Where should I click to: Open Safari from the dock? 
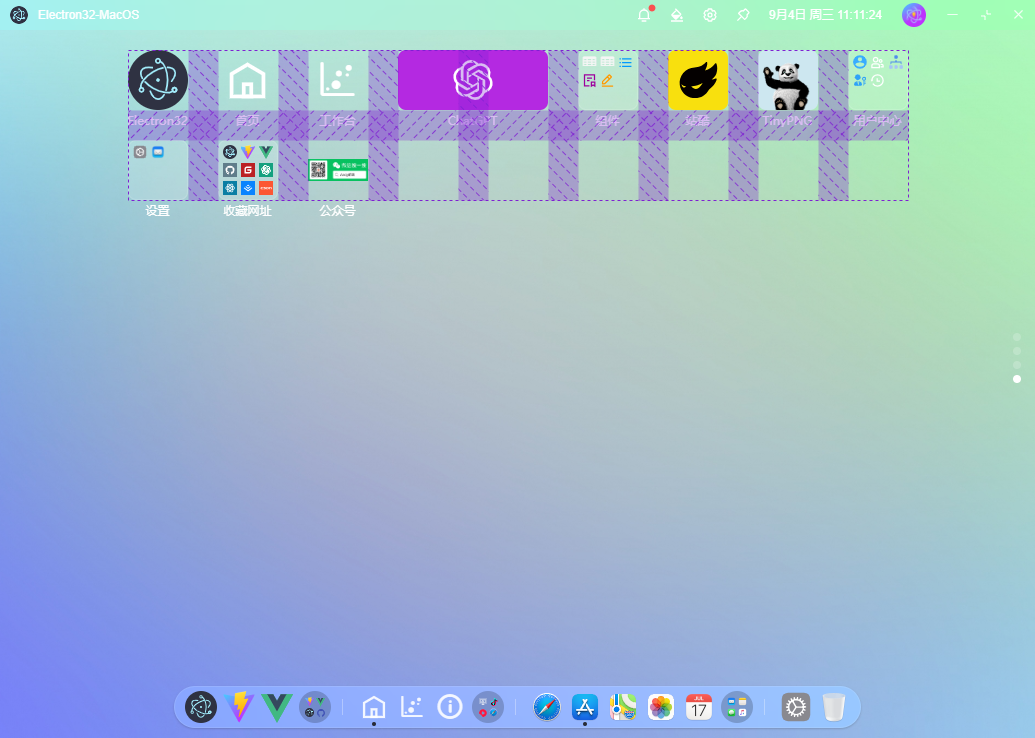pyautogui.click(x=547, y=707)
